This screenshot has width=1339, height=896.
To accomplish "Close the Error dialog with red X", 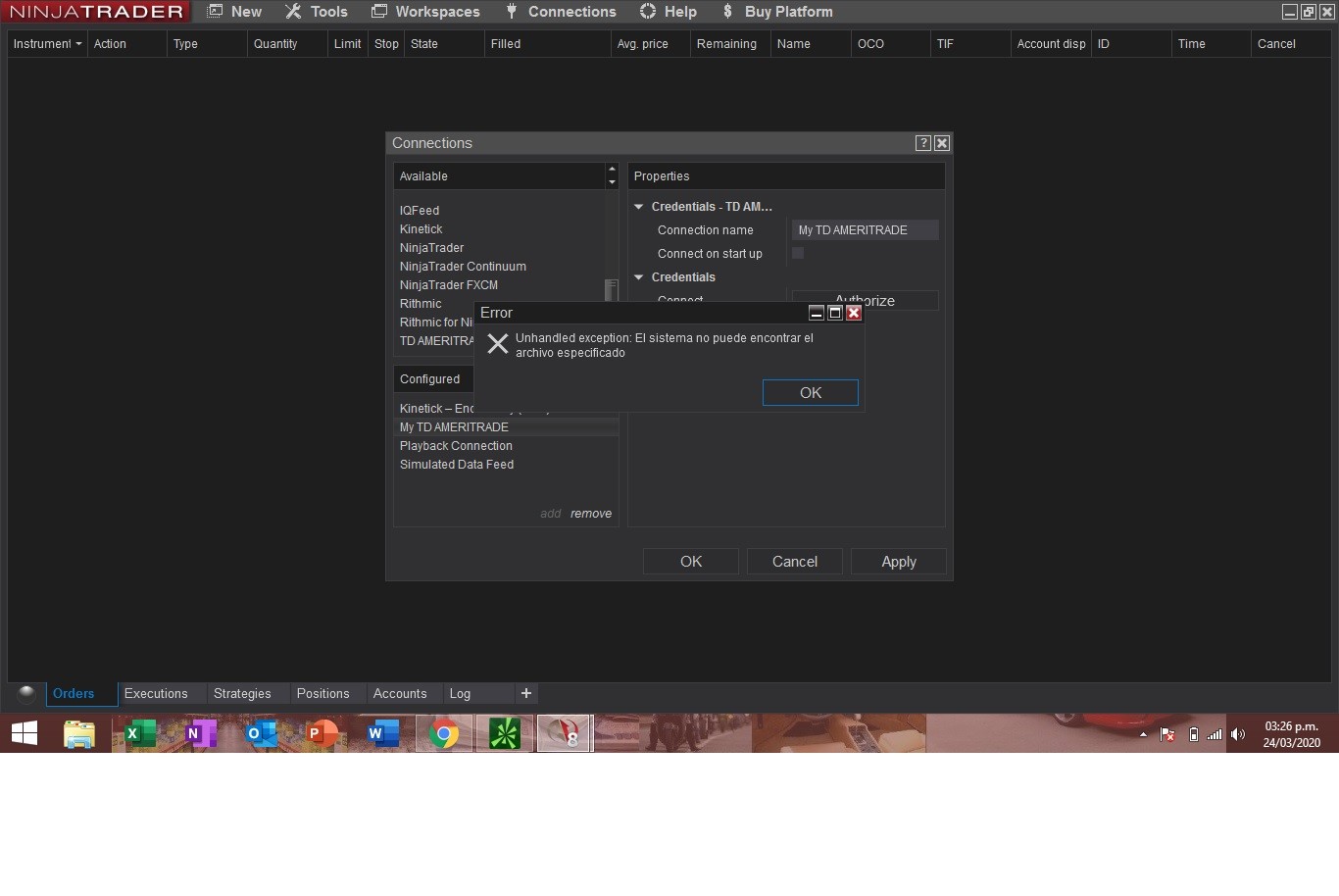I will [x=854, y=313].
